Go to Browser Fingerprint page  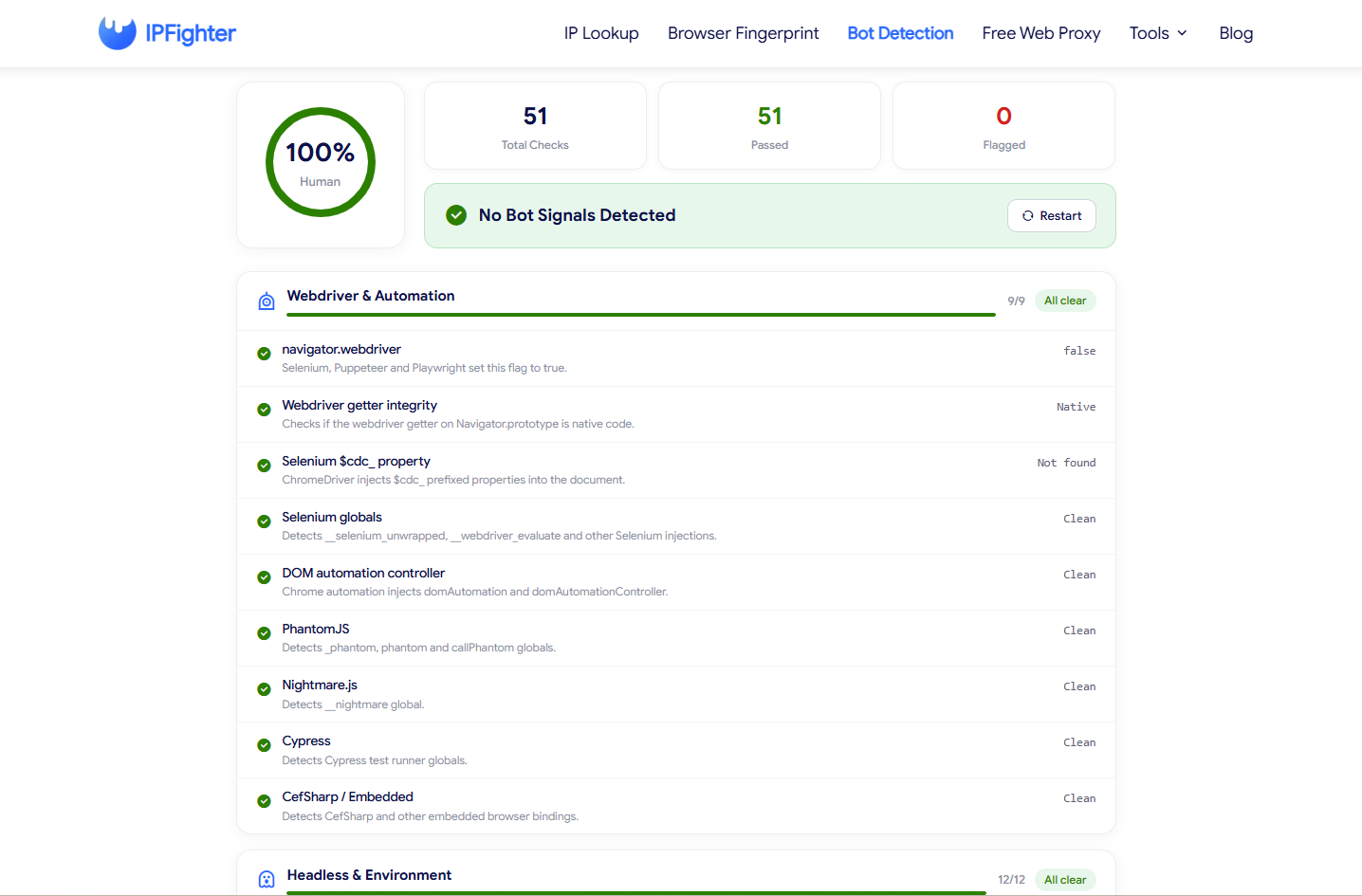[x=743, y=33]
